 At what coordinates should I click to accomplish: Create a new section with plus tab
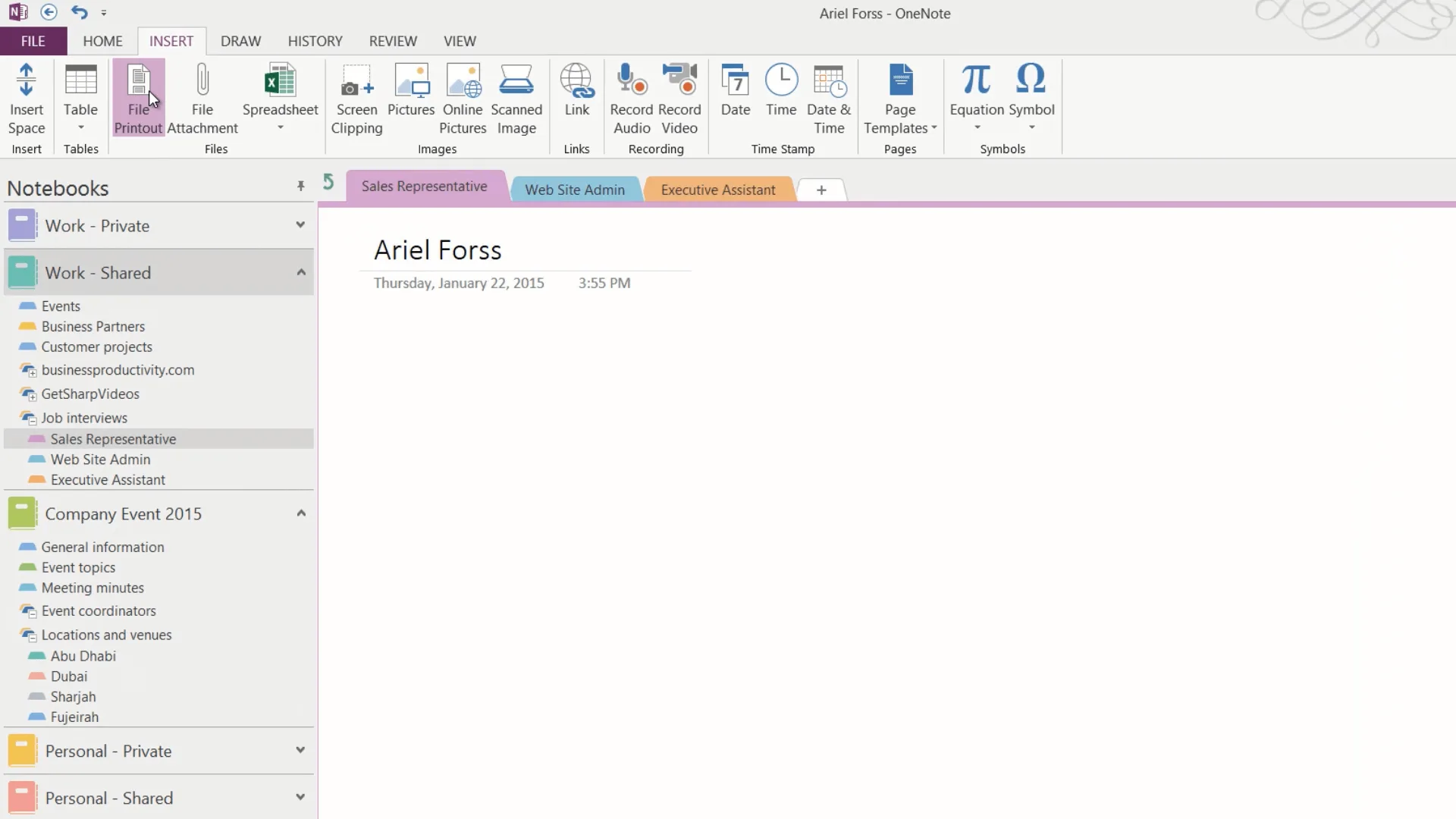point(821,190)
